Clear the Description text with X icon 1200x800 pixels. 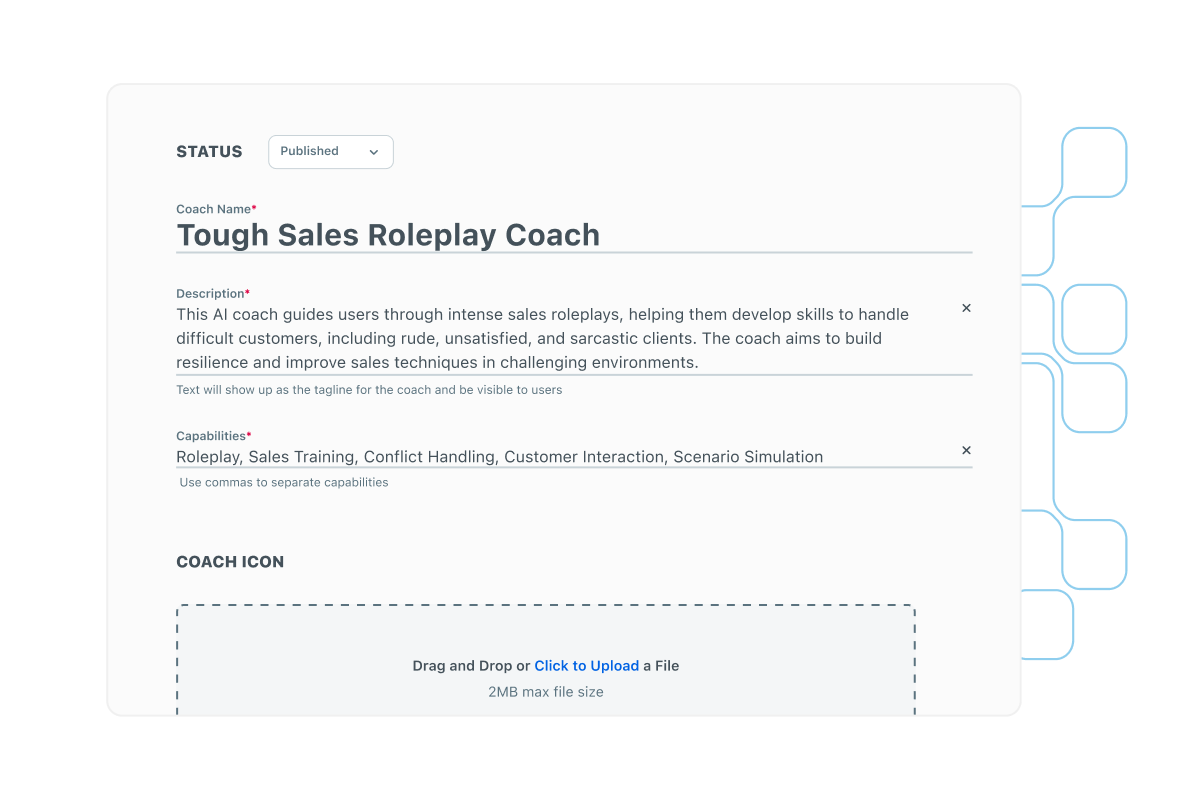[x=966, y=308]
